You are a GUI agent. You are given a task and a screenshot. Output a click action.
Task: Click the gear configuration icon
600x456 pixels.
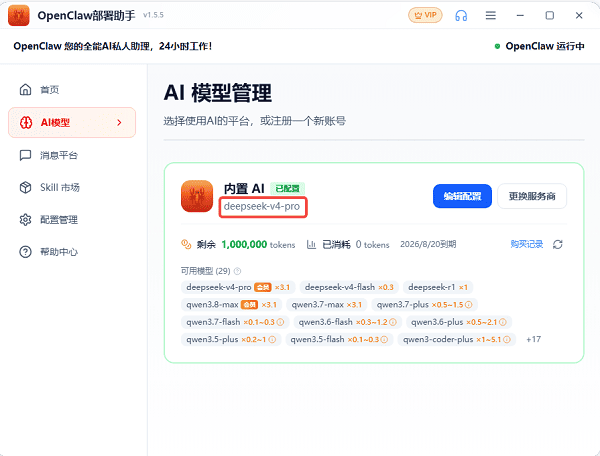point(25,220)
